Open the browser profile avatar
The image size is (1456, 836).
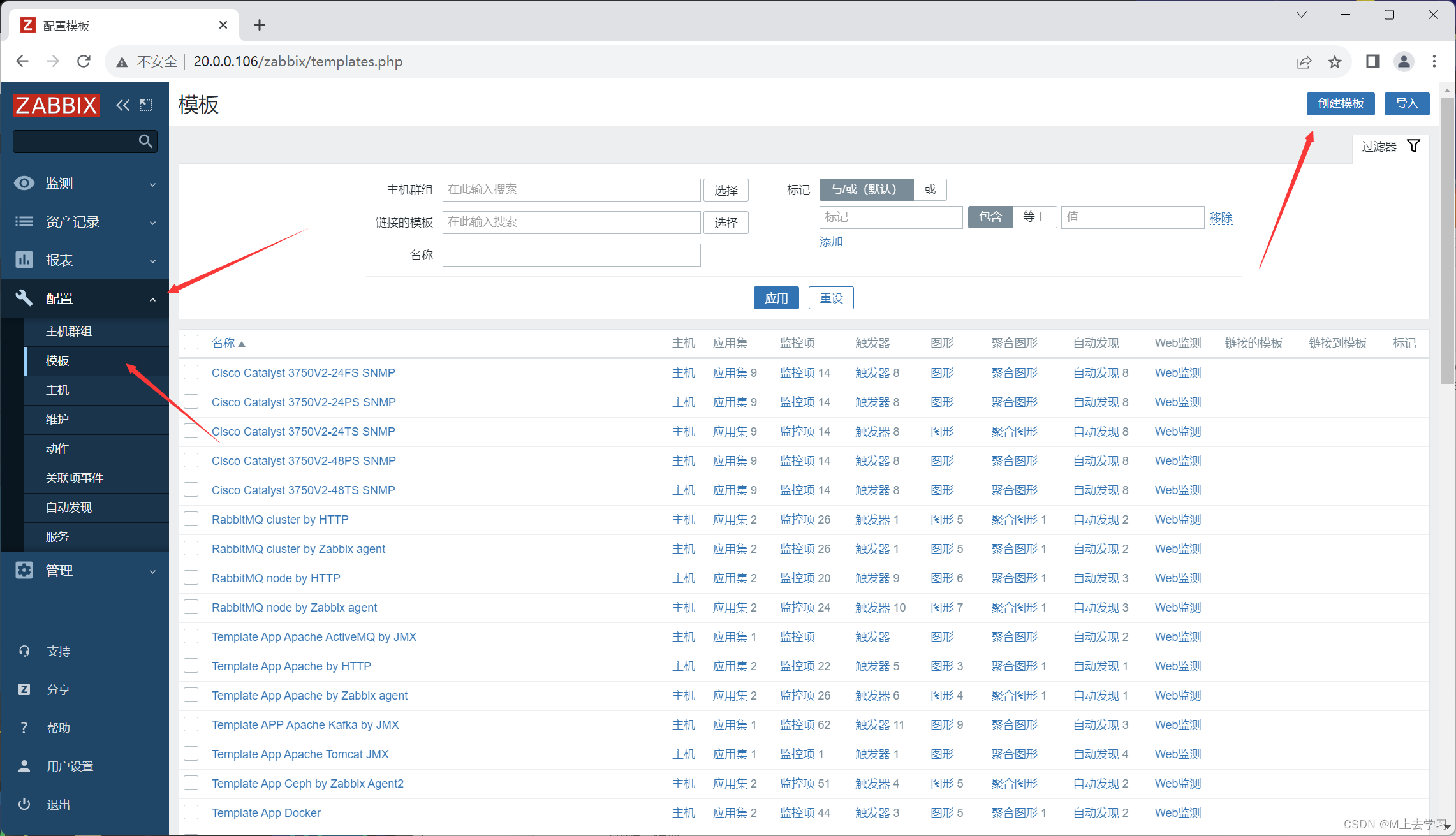(x=1404, y=61)
